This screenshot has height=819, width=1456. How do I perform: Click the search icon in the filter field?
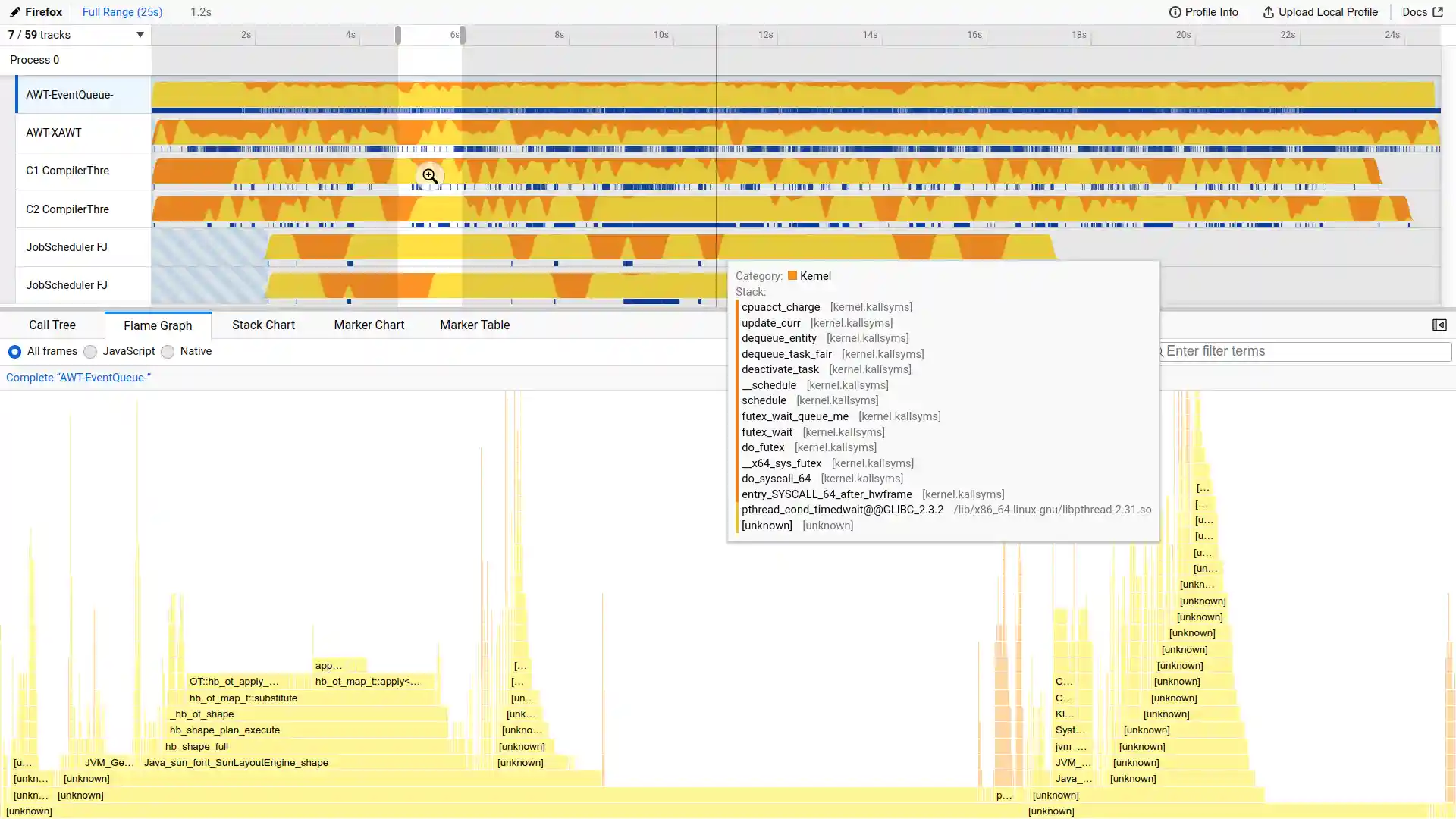[1161, 351]
